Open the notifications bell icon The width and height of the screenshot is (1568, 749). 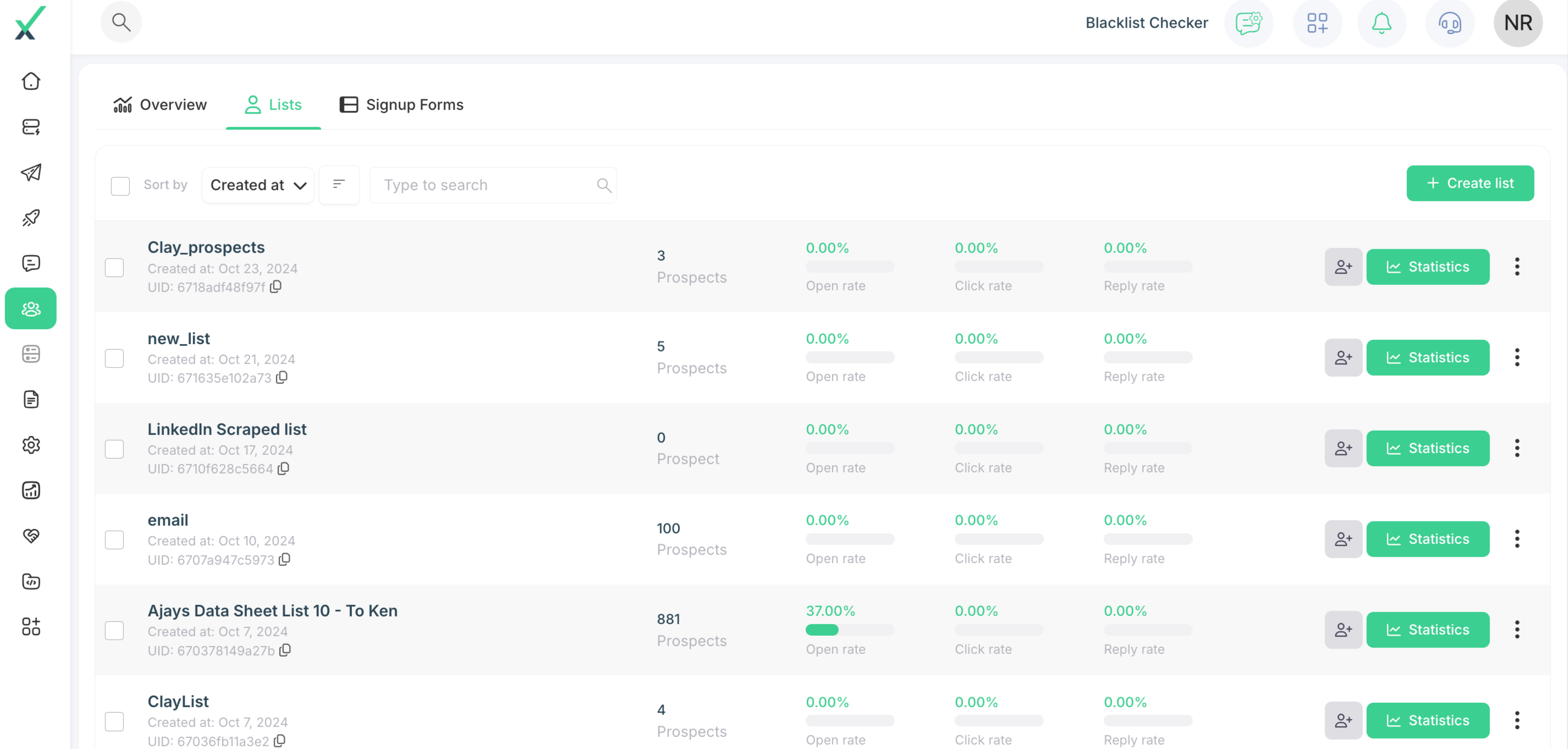pyautogui.click(x=1381, y=23)
